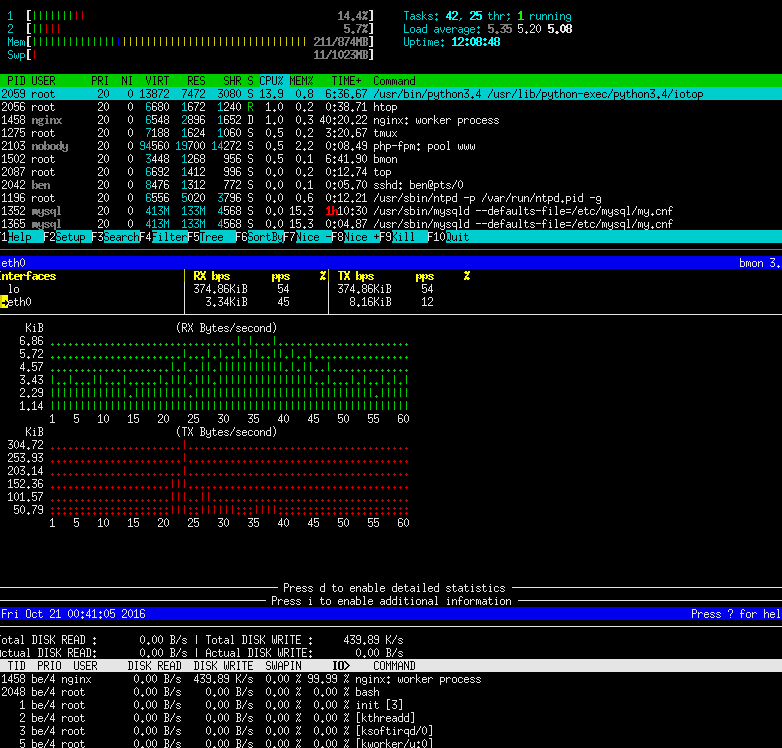
Task: Open F6 SortBy menu
Action: click(259, 237)
